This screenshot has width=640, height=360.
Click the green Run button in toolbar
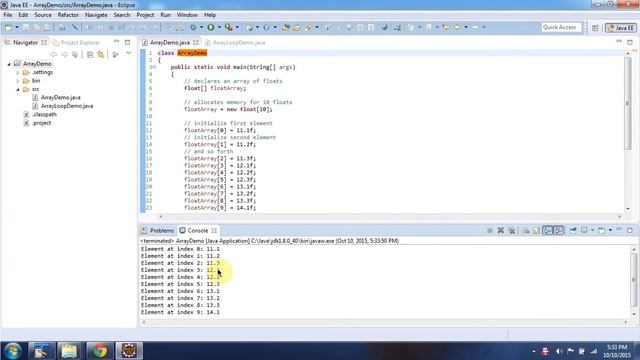point(211,27)
